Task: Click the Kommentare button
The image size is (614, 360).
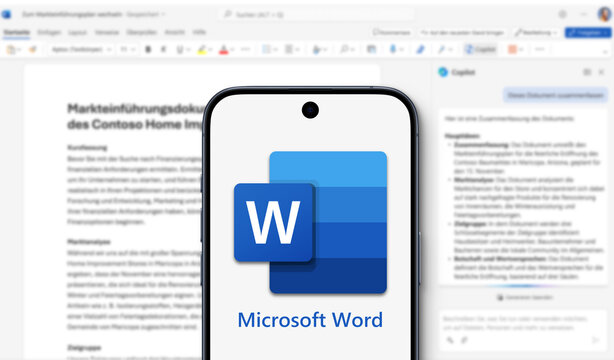Action: 392,33
